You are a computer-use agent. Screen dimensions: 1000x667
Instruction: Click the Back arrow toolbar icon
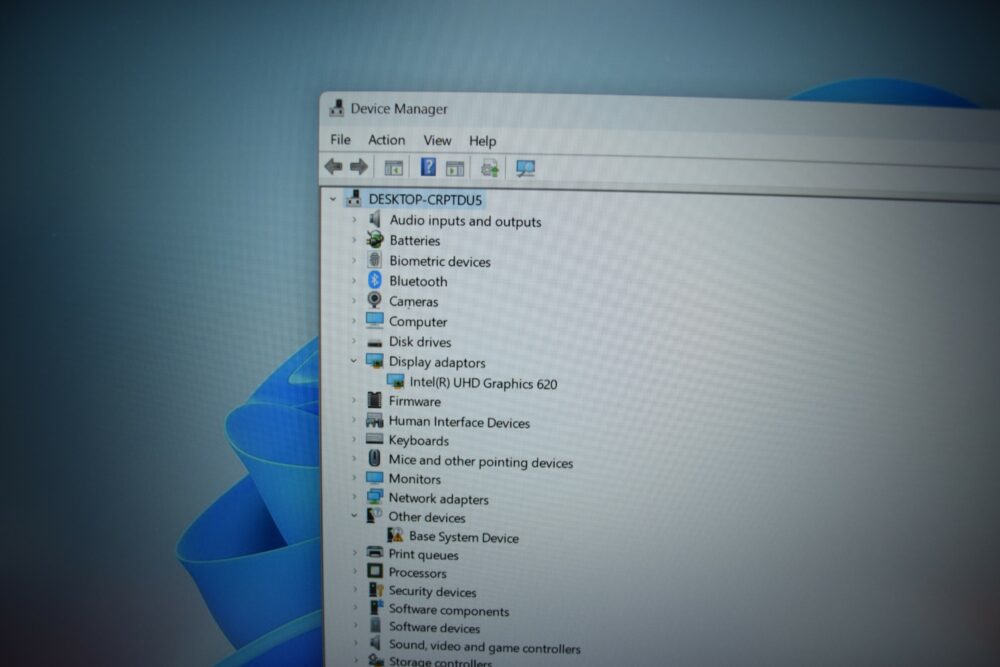(334, 167)
